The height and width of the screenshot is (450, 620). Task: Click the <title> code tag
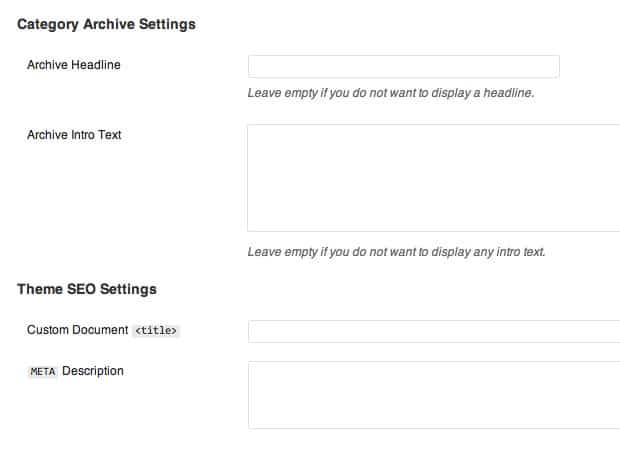pyautogui.click(x=156, y=331)
